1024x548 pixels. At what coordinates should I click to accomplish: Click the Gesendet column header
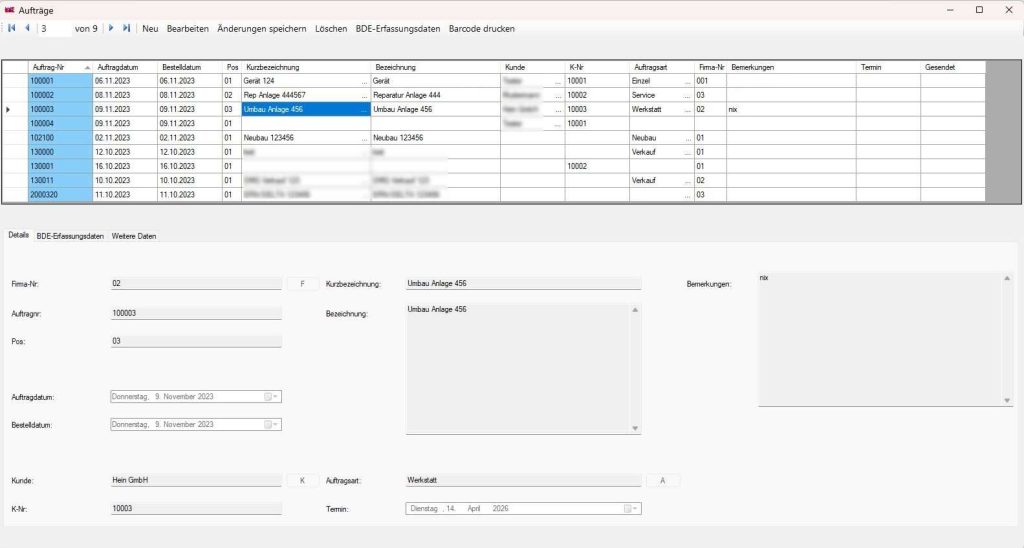[x=953, y=67]
